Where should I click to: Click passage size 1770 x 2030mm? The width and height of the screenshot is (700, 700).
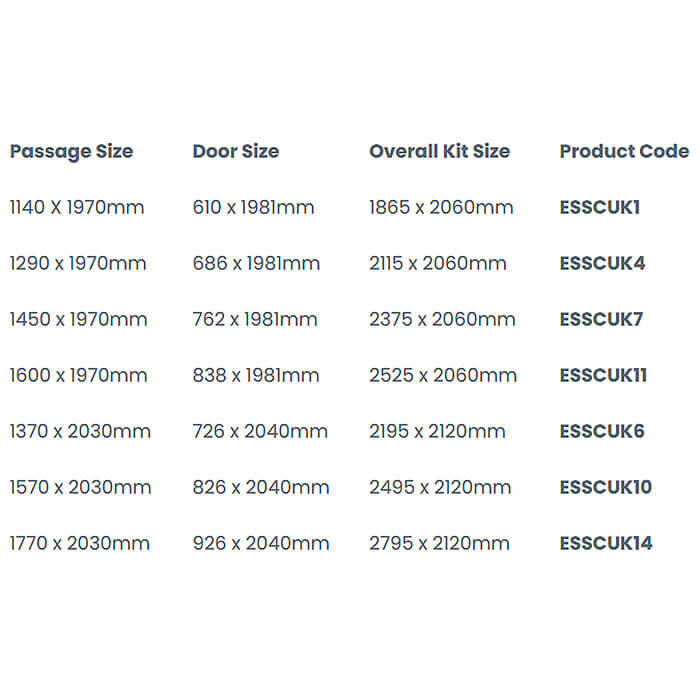pos(80,544)
